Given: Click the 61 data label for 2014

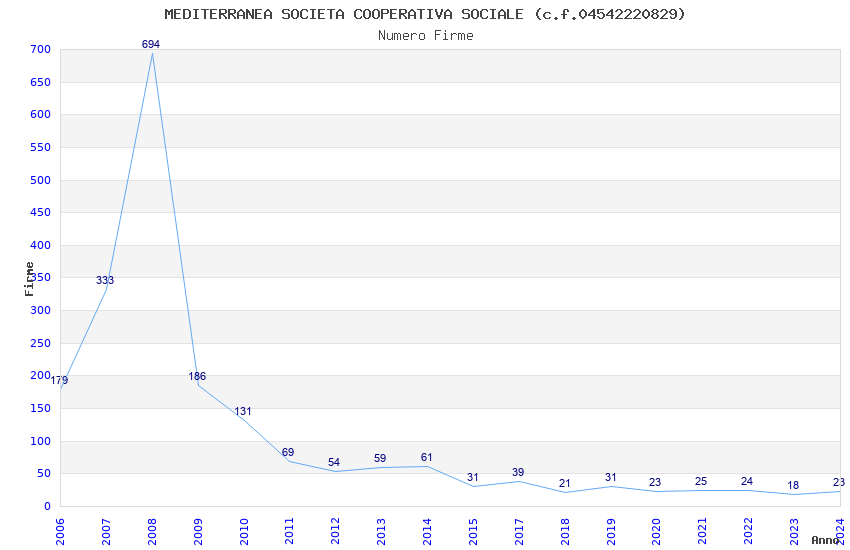Looking at the screenshot, I should (x=427, y=457).
